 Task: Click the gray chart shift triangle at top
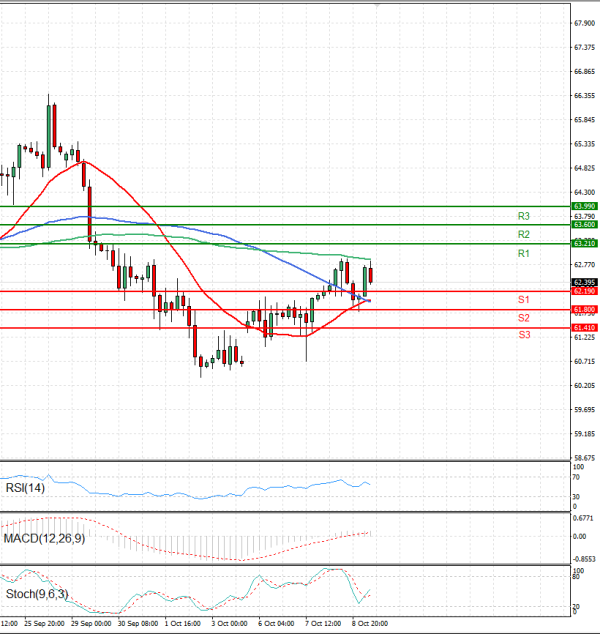[x=377, y=6]
